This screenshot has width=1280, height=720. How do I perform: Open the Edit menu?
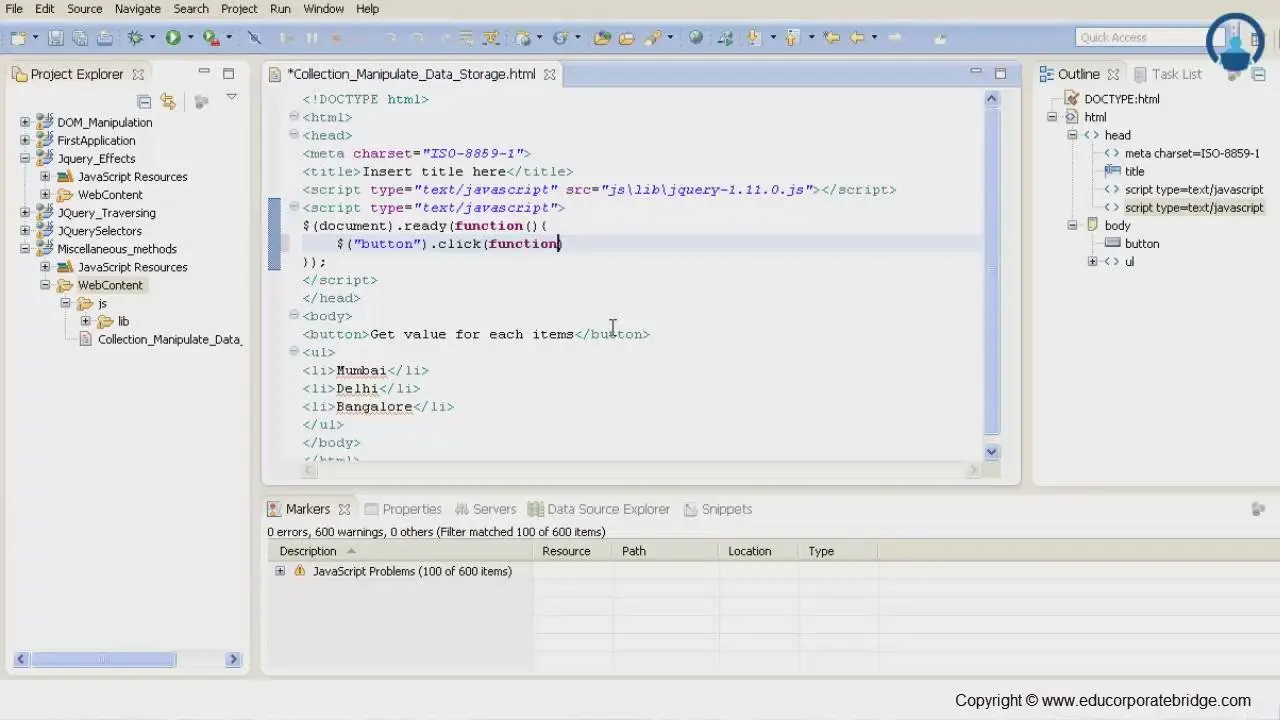[x=45, y=9]
